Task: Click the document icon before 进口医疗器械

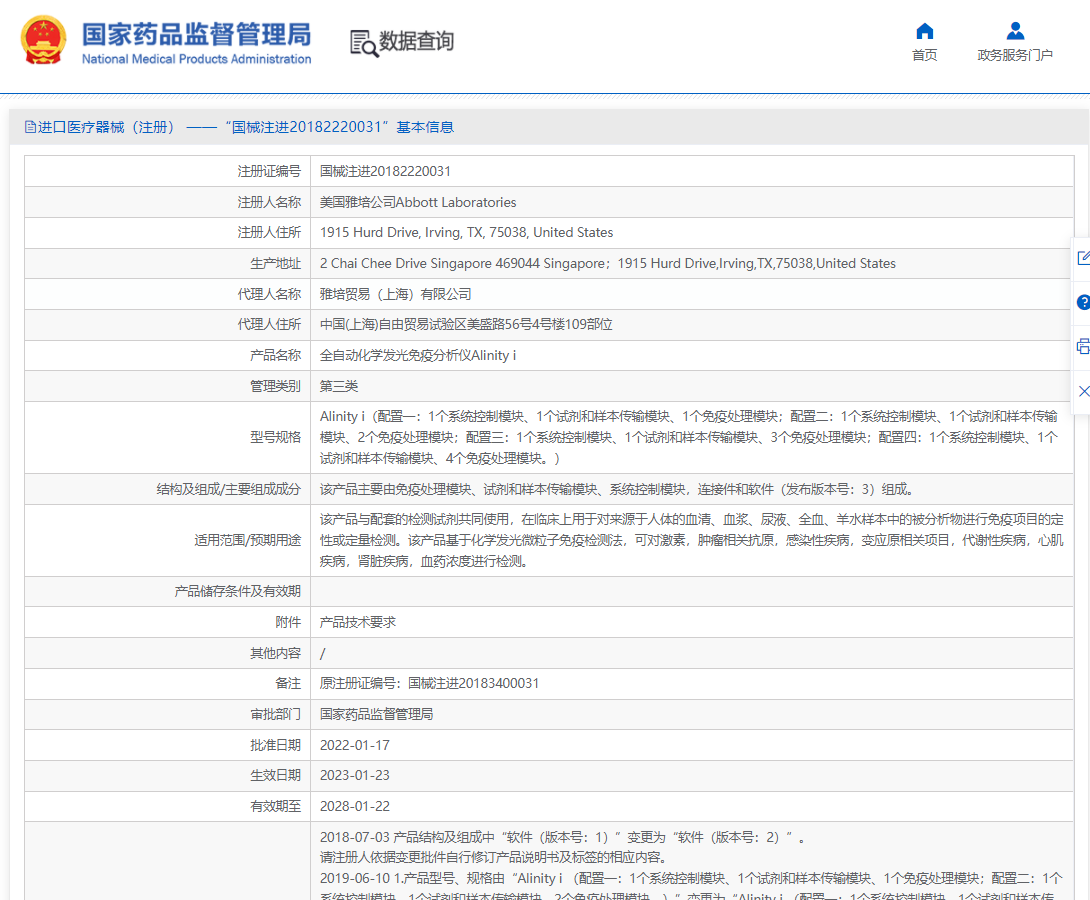Action: tap(30, 127)
